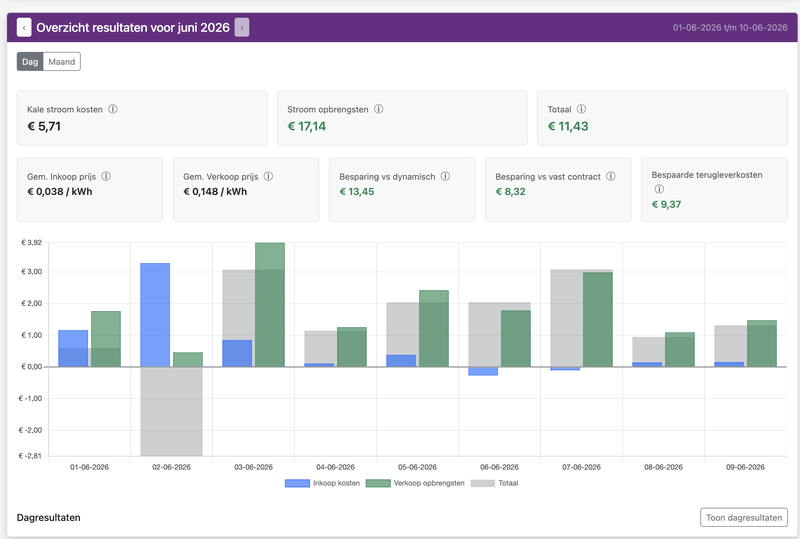800x539 pixels.
Task: Open info icon for Kale stroom kosten
Action: coord(113,109)
